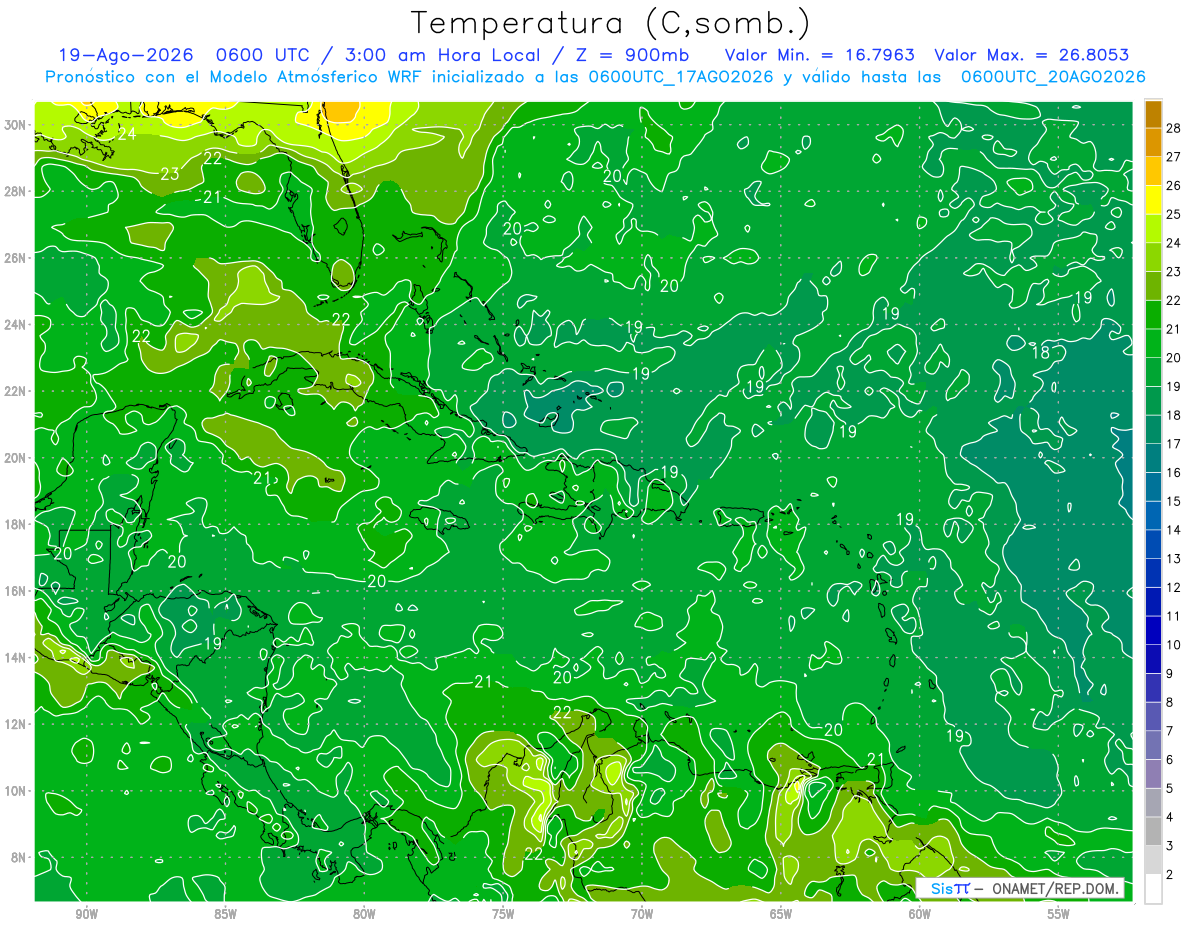Click the "60W" longitude axis label
This screenshot has height=927, width=1200.
pyautogui.click(x=920, y=914)
